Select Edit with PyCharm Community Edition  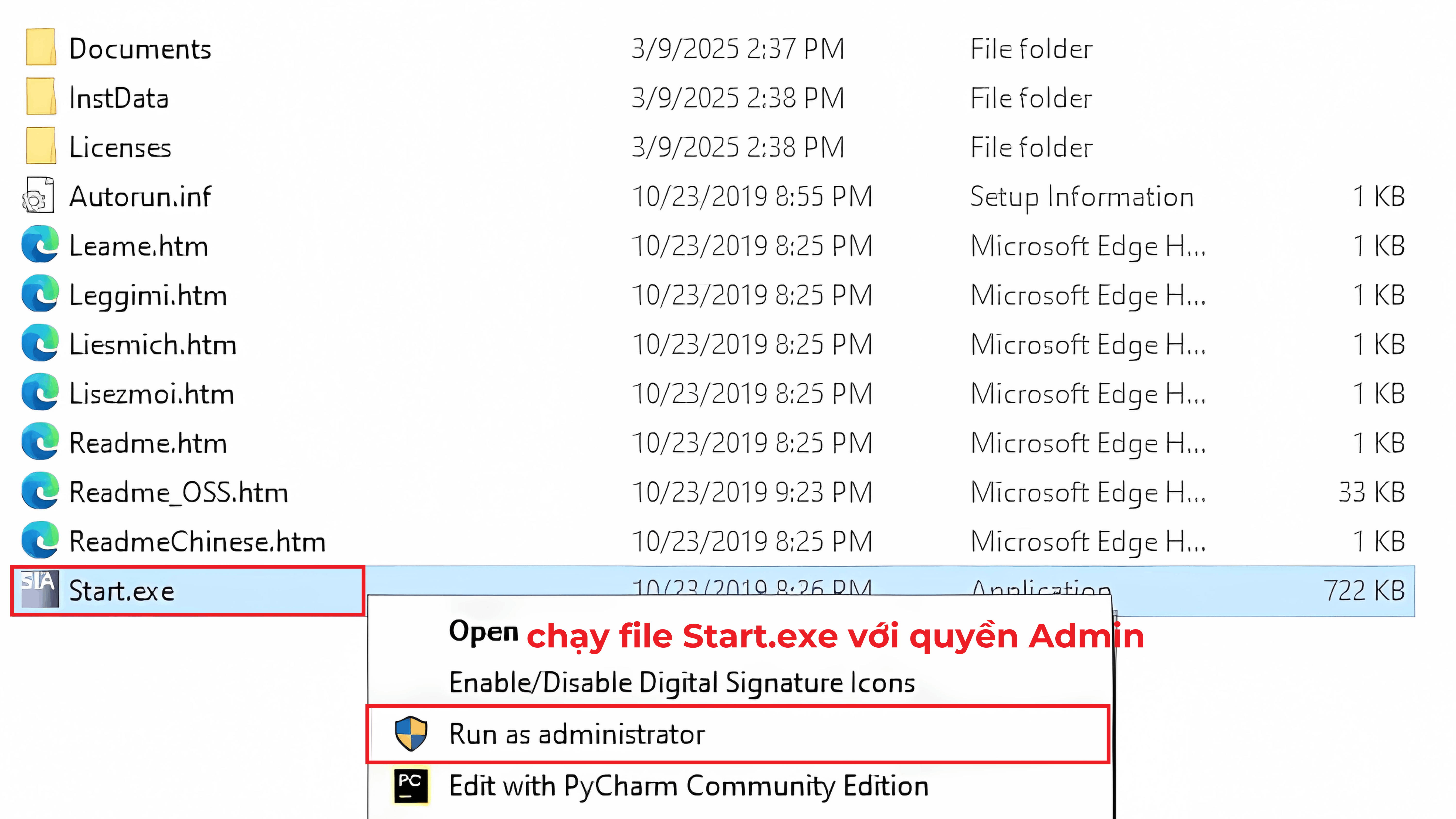click(x=688, y=786)
